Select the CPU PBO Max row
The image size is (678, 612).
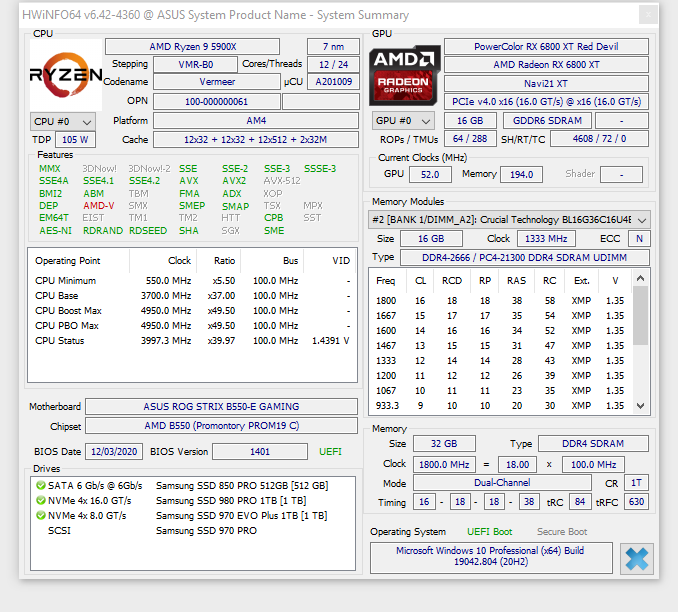point(192,326)
